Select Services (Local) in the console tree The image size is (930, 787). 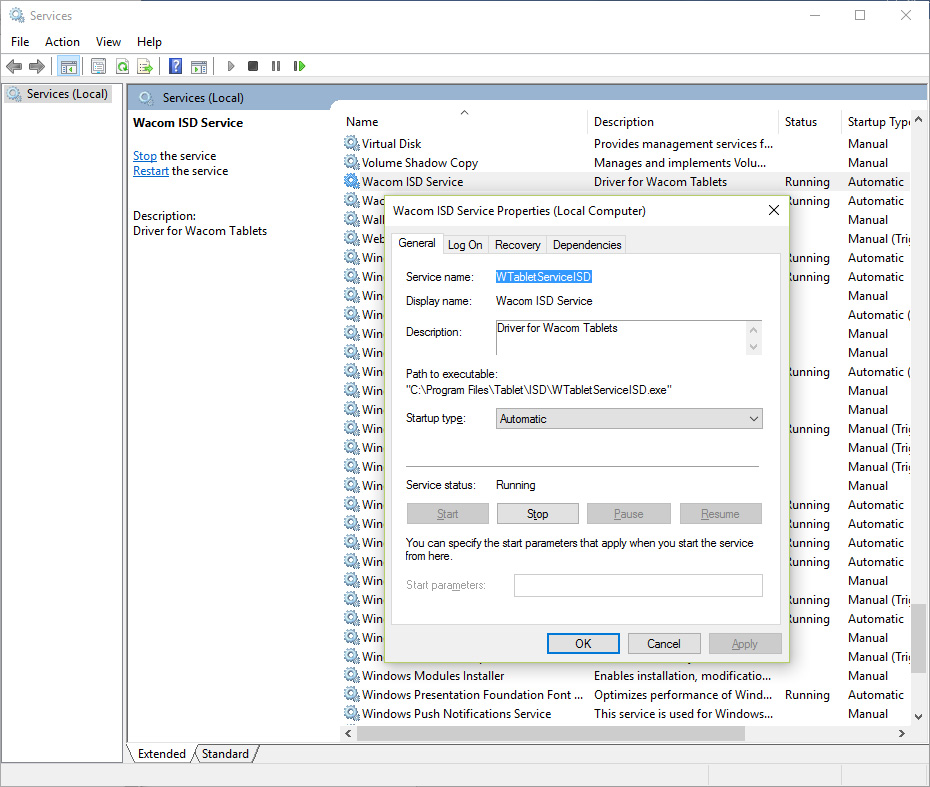point(58,94)
